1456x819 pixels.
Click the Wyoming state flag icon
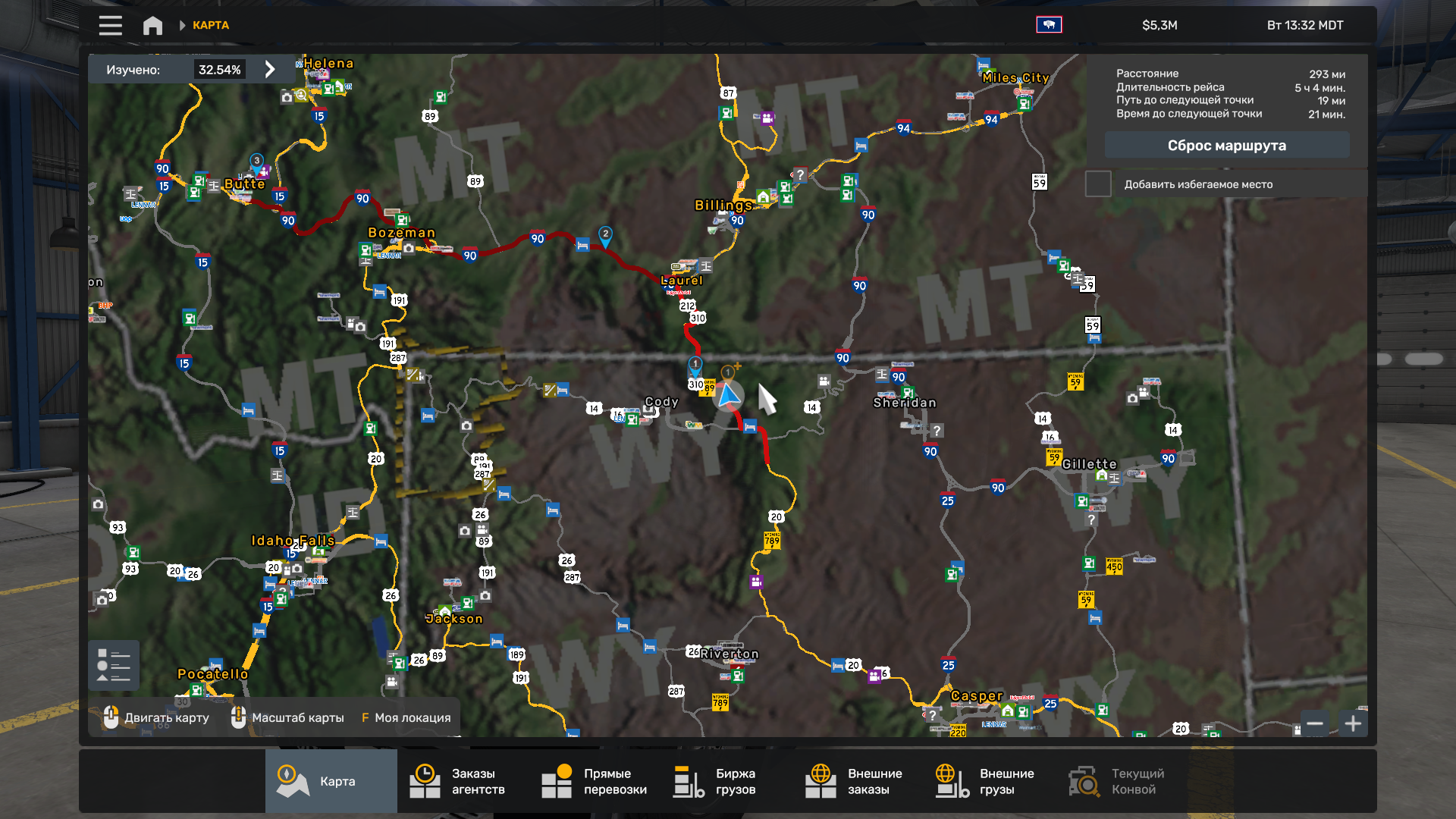click(1049, 25)
